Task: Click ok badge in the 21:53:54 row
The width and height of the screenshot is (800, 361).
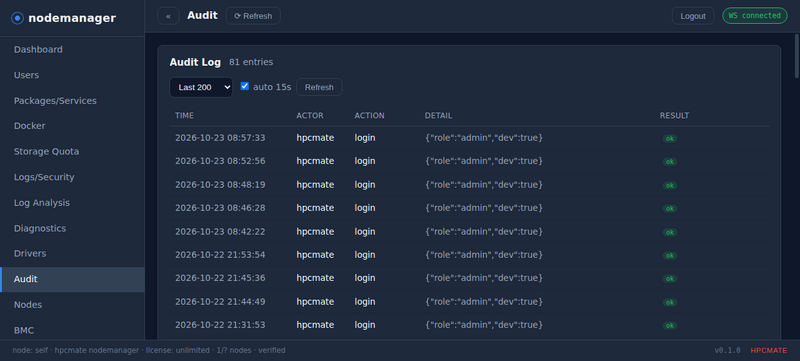Action: pyautogui.click(x=670, y=255)
